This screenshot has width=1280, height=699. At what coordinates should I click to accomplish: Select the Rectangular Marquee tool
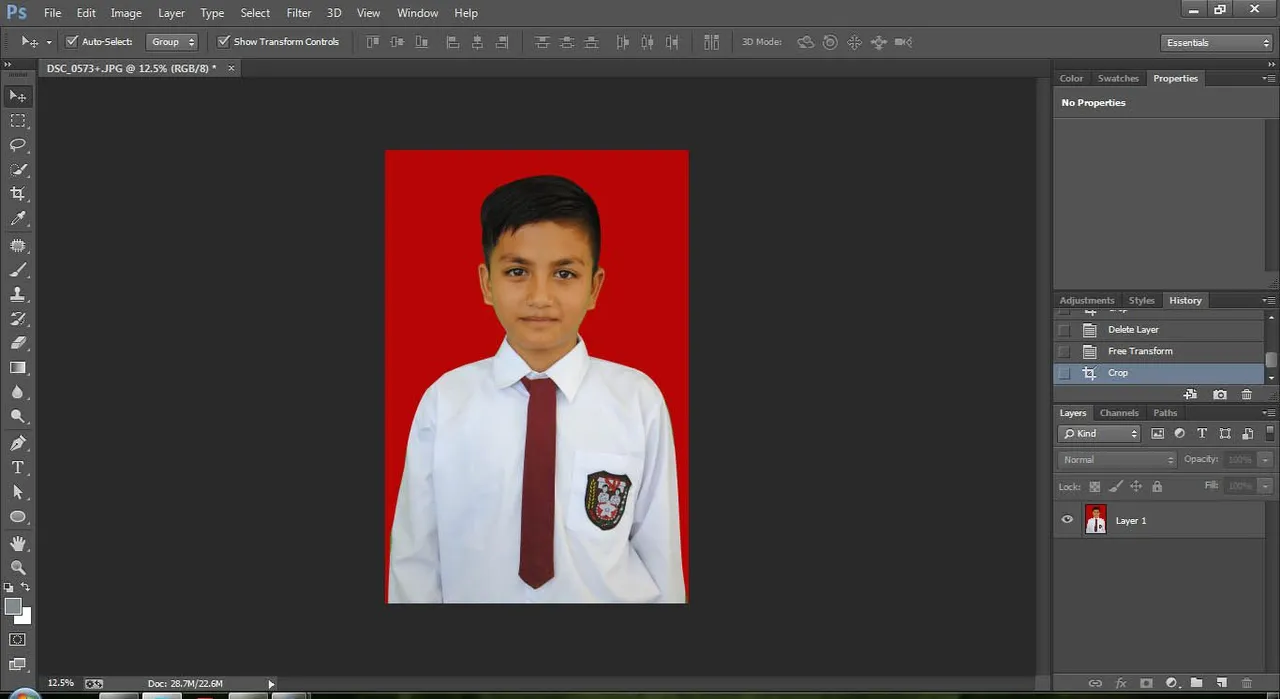click(x=18, y=120)
